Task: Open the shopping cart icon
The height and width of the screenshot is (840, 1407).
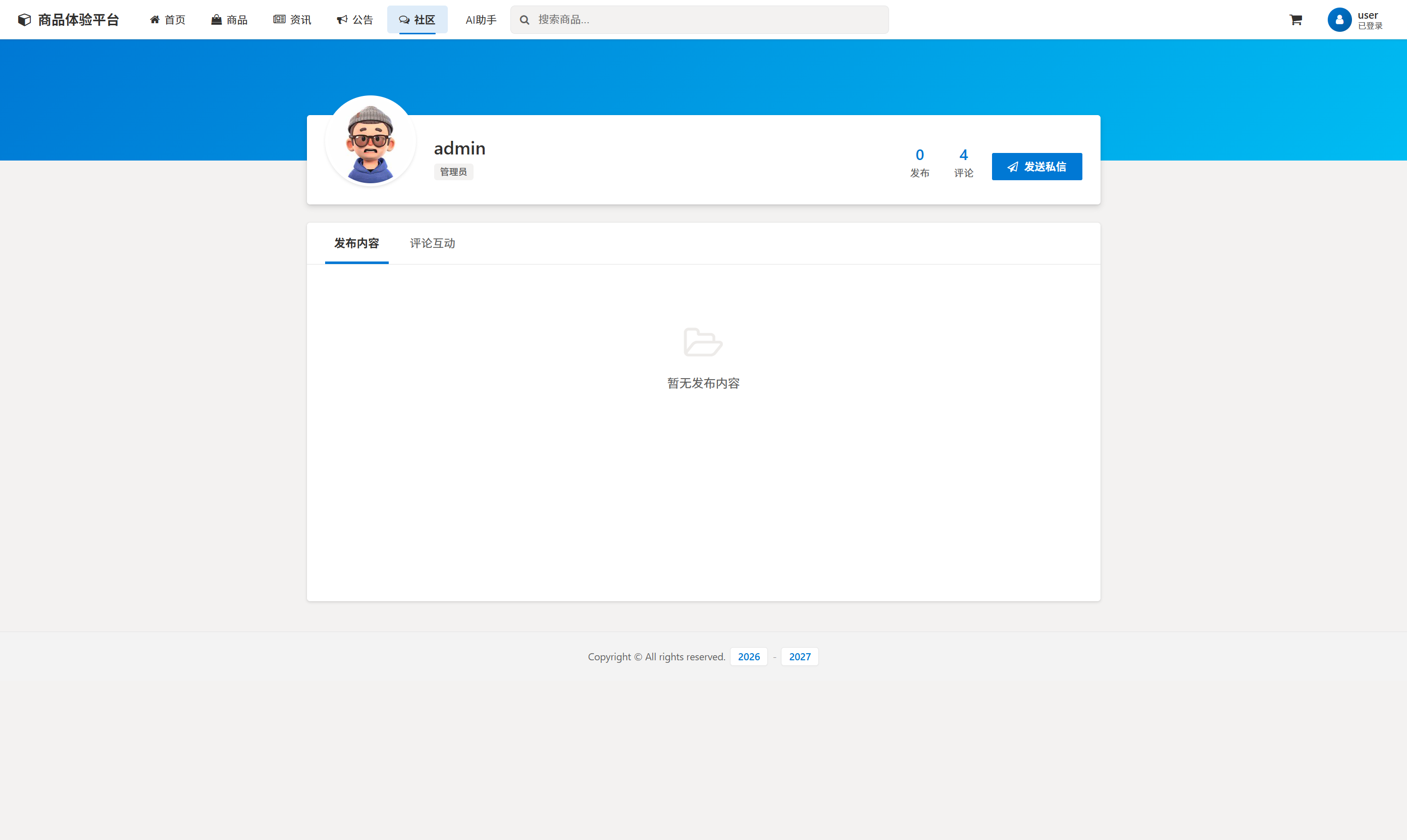Action: (x=1295, y=19)
